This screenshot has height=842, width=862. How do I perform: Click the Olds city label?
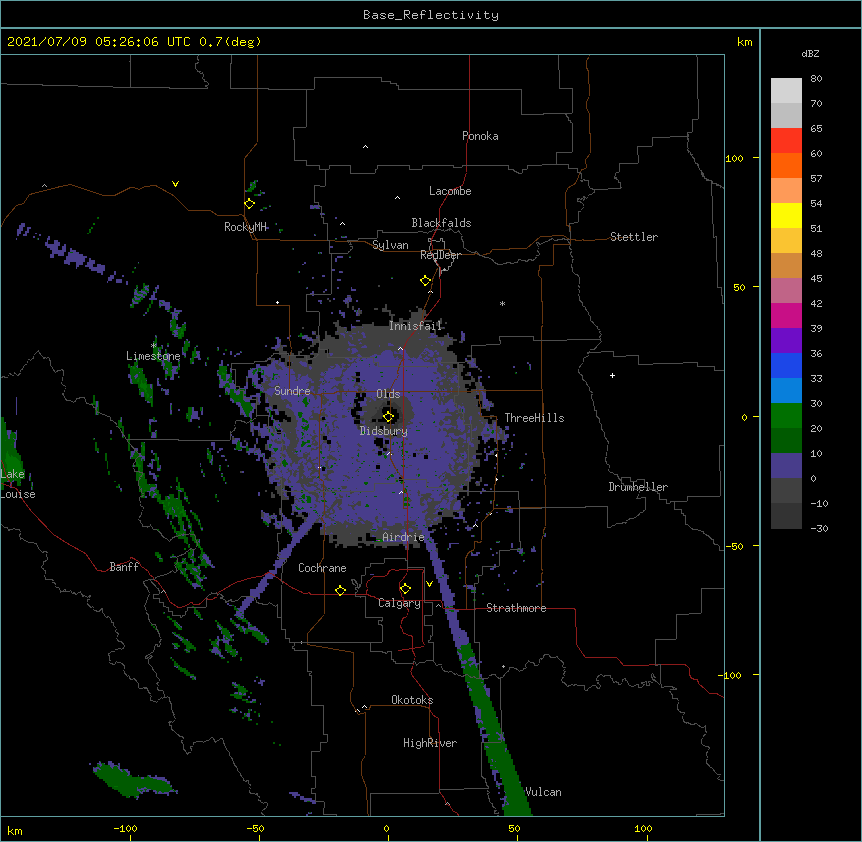click(x=388, y=394)
